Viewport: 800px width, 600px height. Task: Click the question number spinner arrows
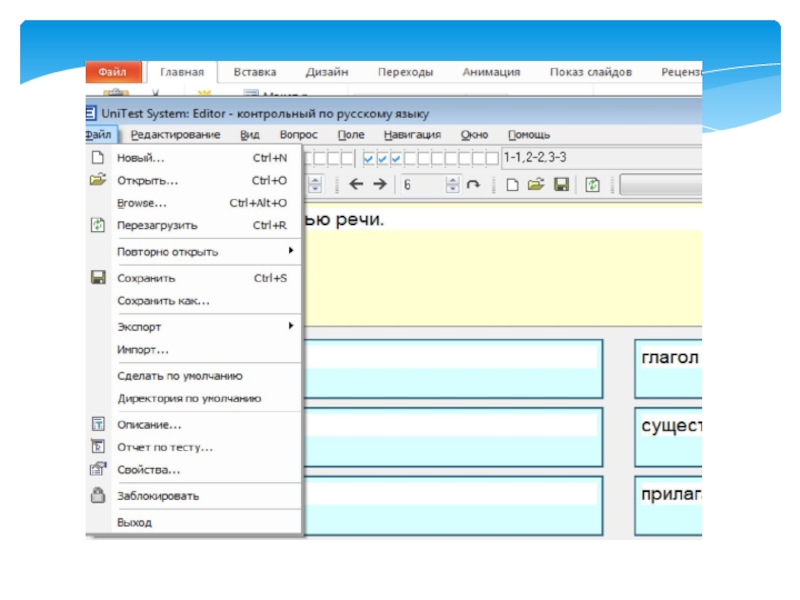(x=453, y=185)
